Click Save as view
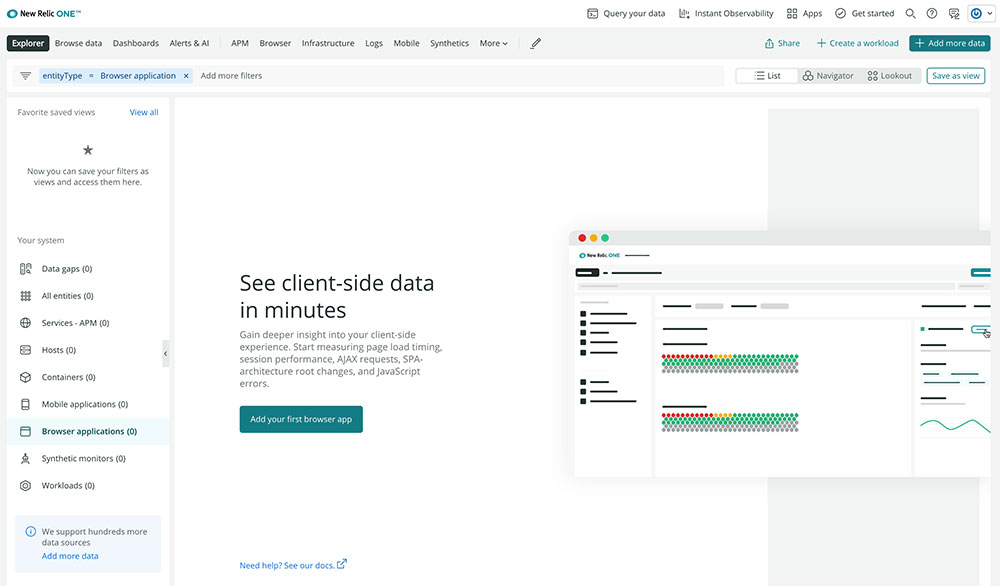 (x=955, y=76)
